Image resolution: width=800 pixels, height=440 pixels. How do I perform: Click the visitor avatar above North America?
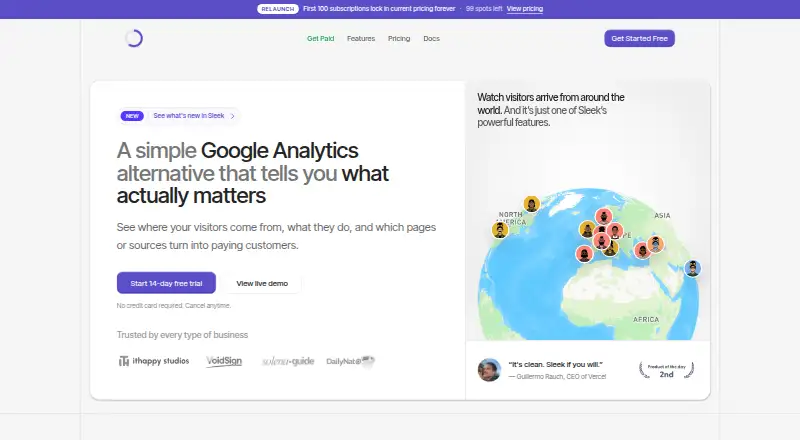pos(532,204)
